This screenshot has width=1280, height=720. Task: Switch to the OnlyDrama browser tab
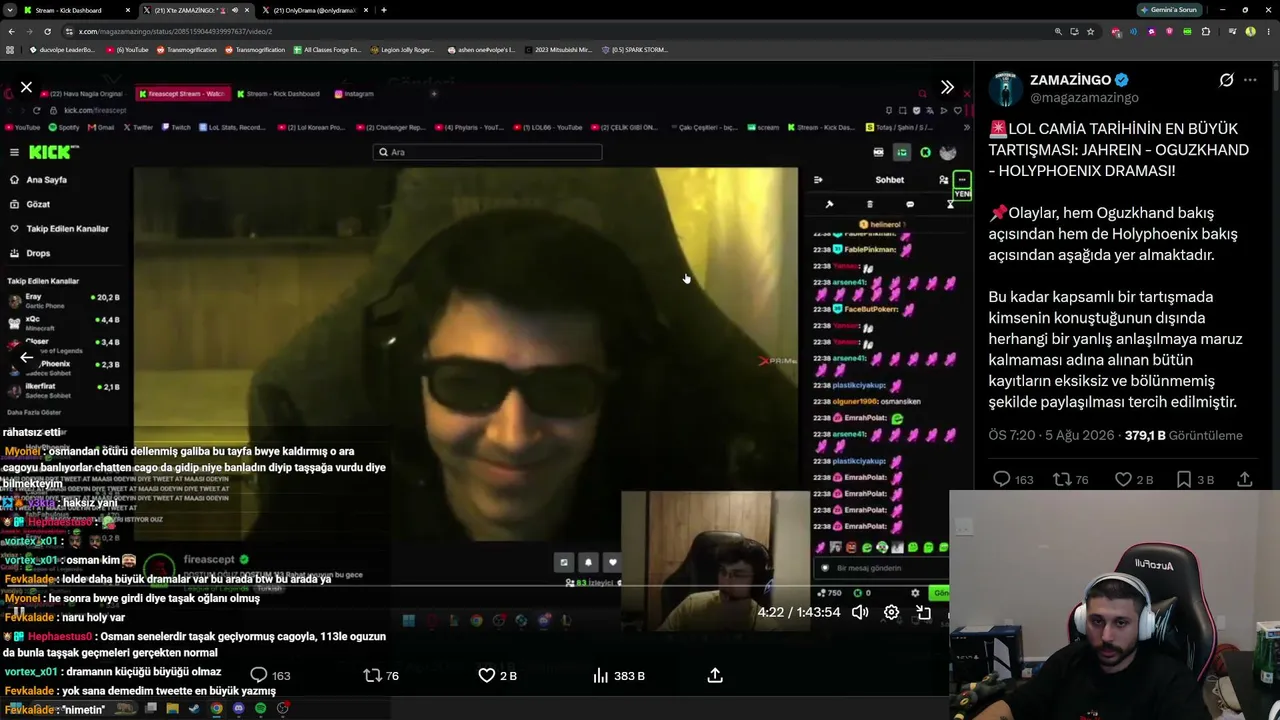click(315, 10)
